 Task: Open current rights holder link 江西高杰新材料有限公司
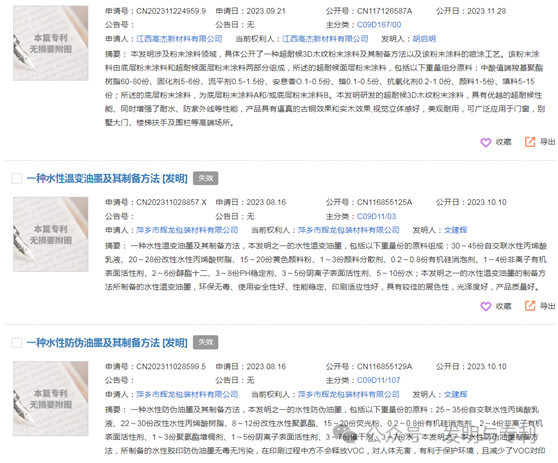(325, 39)
